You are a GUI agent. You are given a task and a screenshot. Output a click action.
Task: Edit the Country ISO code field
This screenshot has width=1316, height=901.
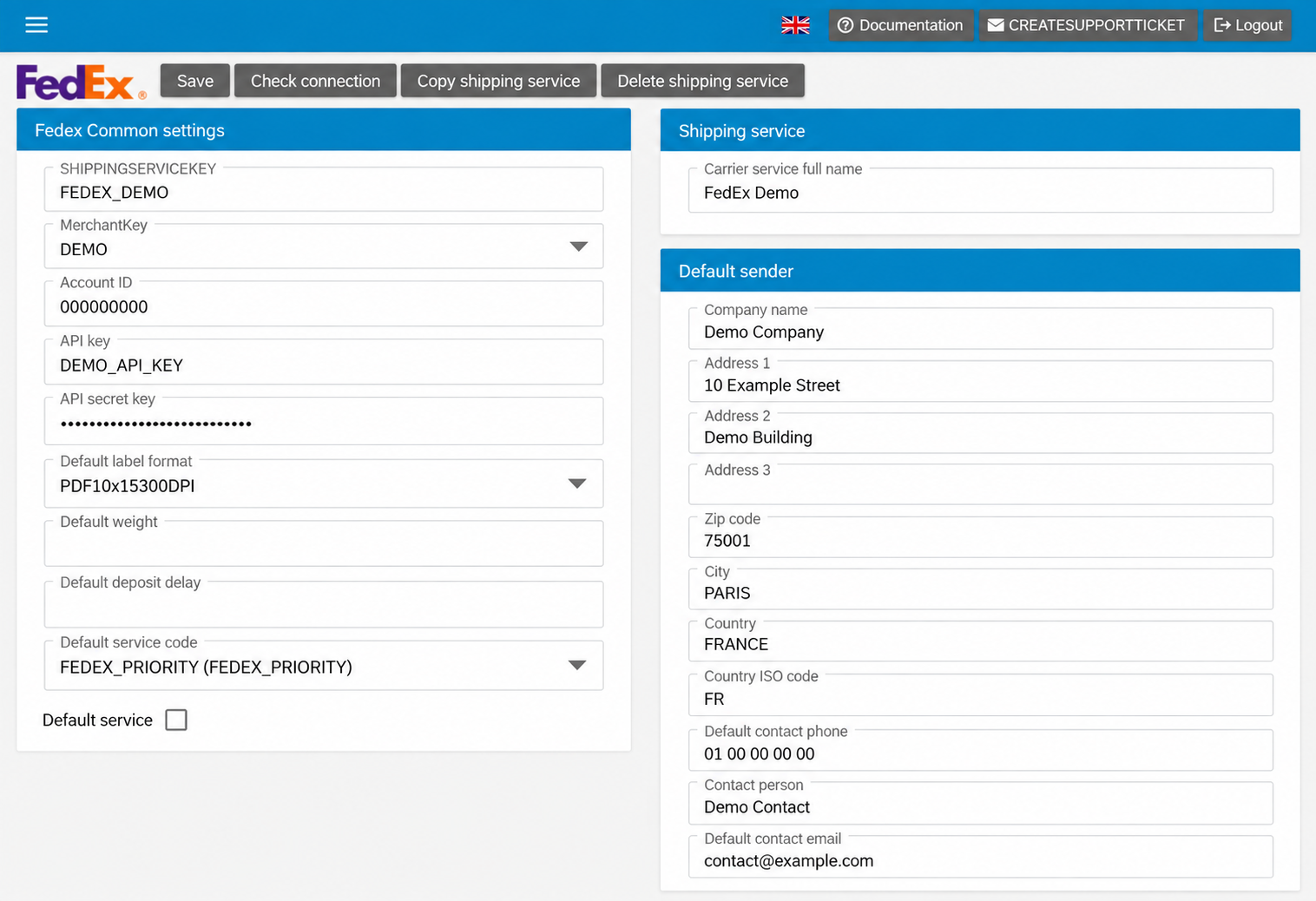(x=981, y=695)
